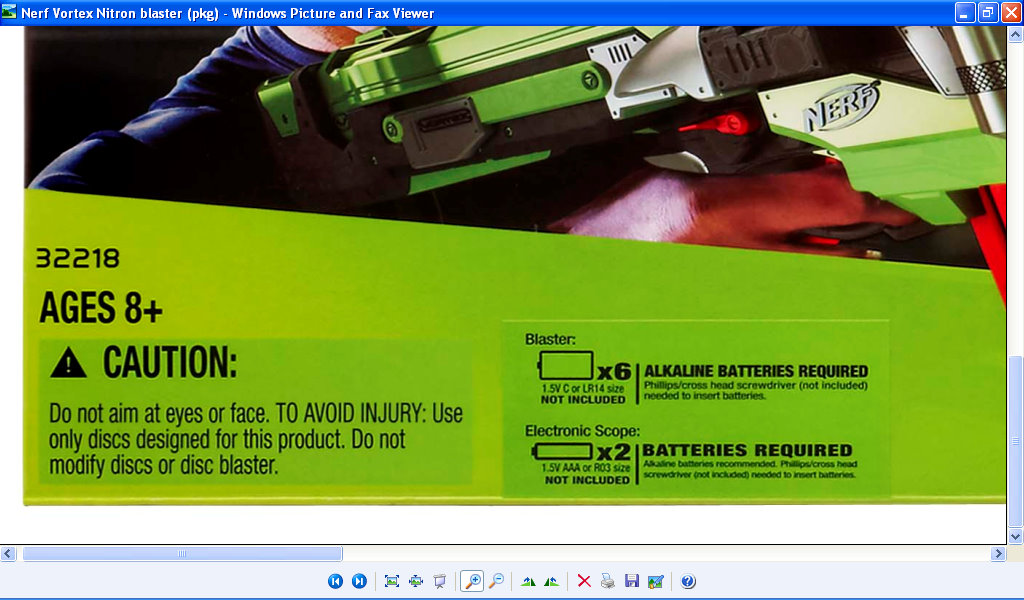Viewport: 1024px width, 600px height.
Task: Go to the previous image
Action: [335, 581]
